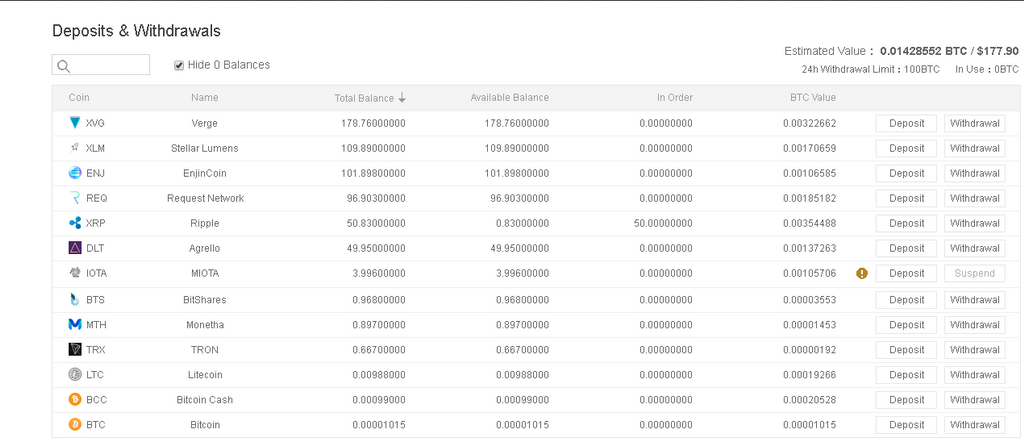Click the BTC Value column header
The height and width of the screenshot is (443, 1024).
tap(812, 97)
